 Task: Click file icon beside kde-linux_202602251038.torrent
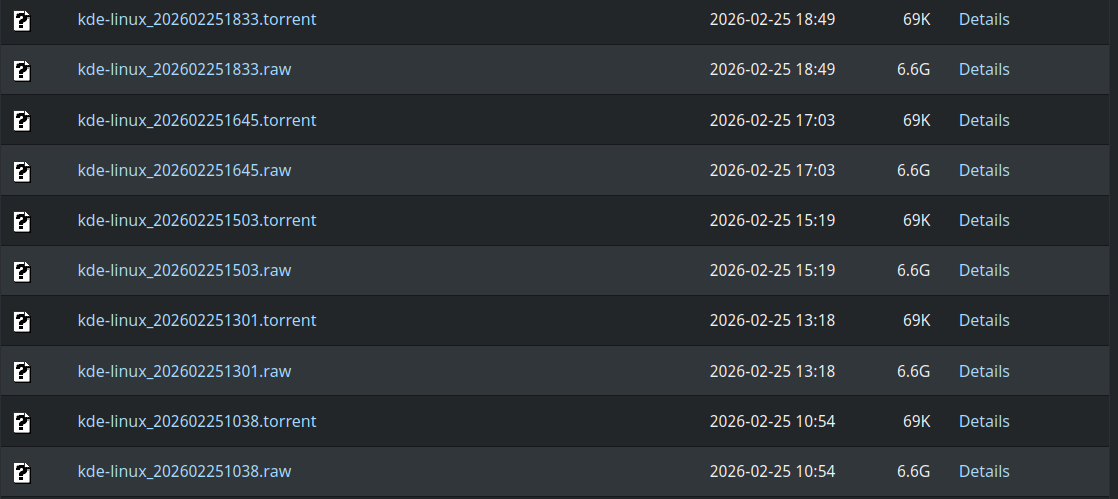[x=22, y=422]
